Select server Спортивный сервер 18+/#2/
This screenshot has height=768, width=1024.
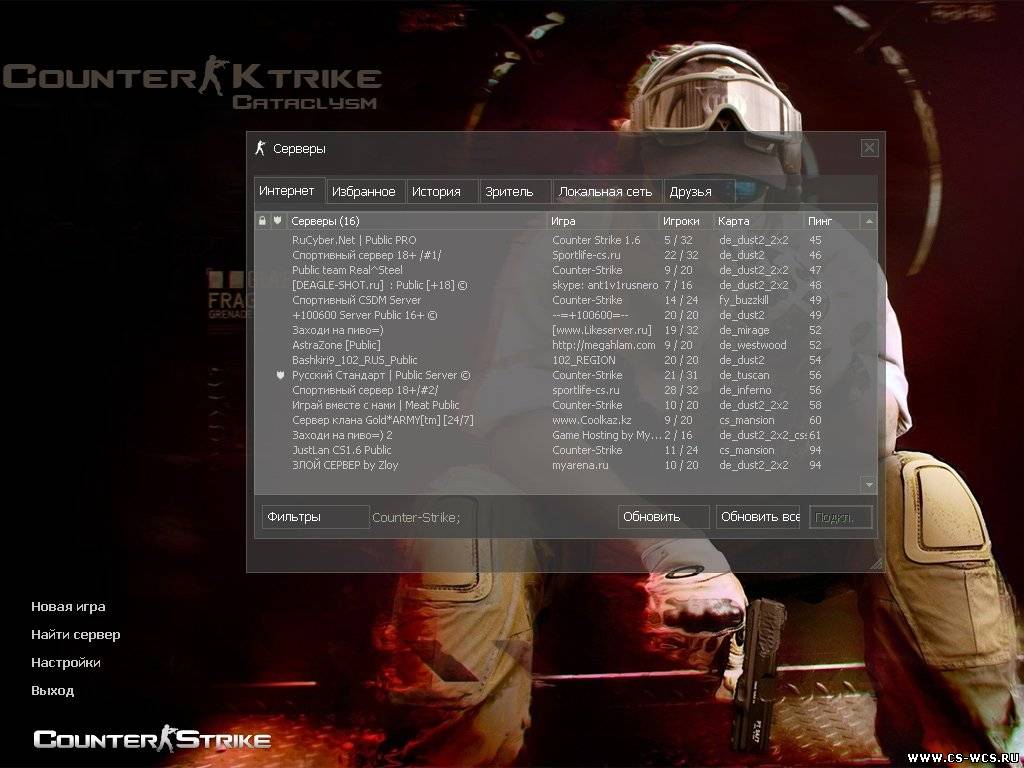tap(558, 391)
